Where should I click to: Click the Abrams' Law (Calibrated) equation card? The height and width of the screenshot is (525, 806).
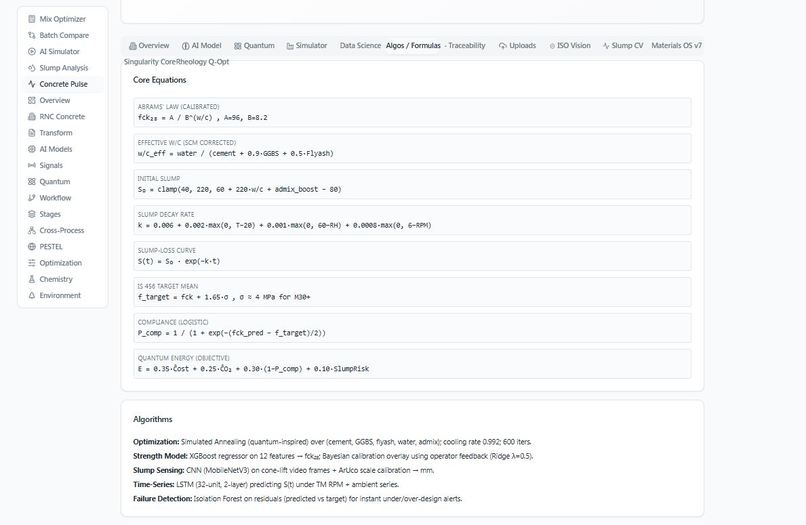(412, 113)
